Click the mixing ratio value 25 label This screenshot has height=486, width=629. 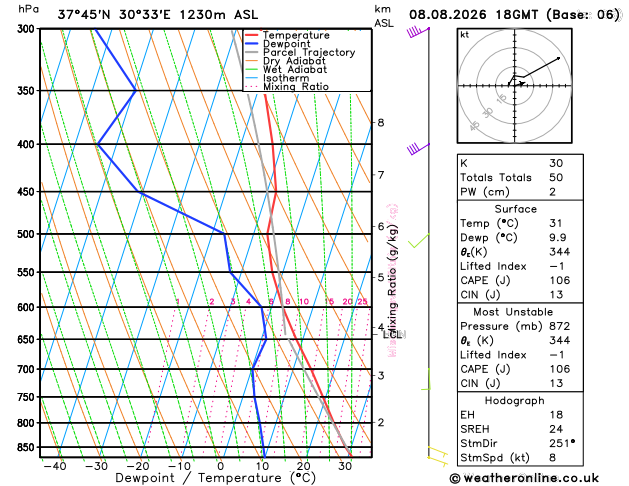pyautogui.click(x=362, y=302)
